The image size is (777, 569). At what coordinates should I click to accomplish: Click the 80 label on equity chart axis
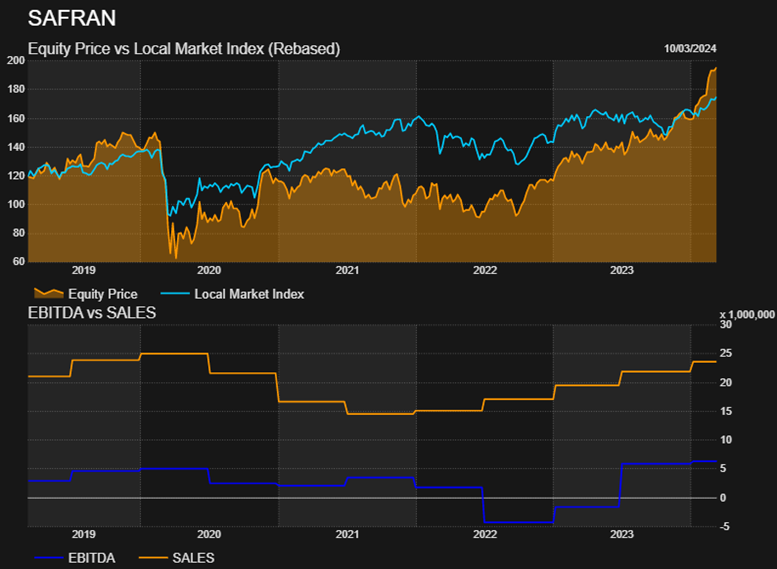point(18,233)
